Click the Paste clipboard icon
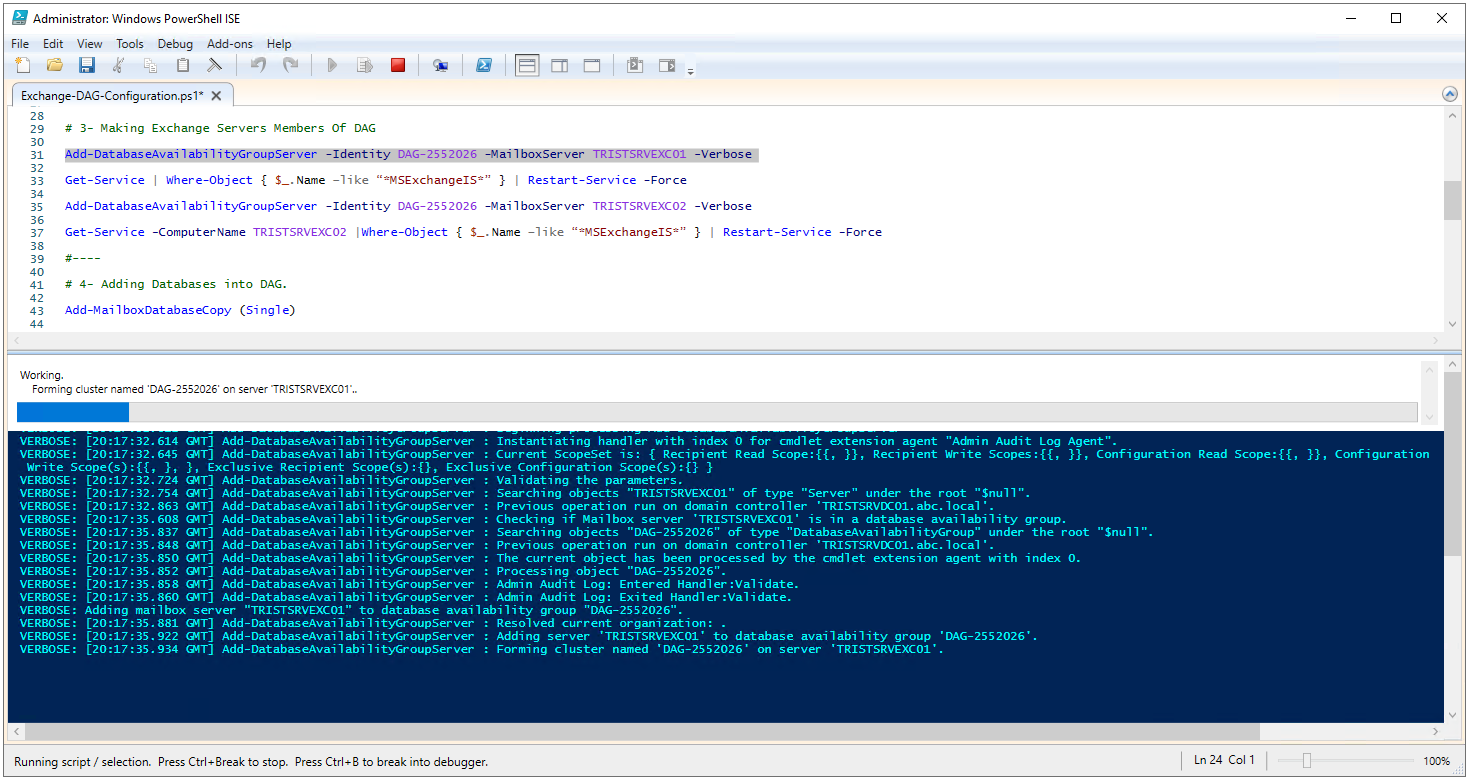Viewport: 1468px width, 778px height. tap(183, 65)
